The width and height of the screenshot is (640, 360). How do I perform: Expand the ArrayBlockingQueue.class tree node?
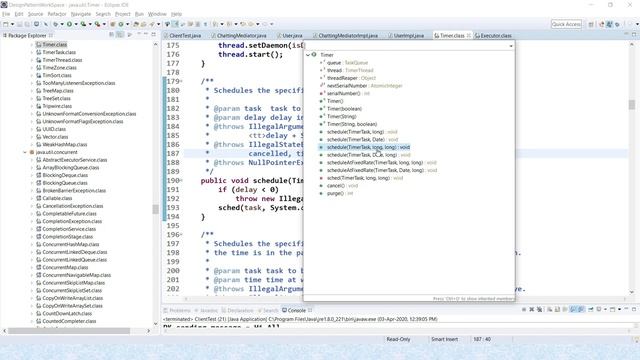click(32, 168)
